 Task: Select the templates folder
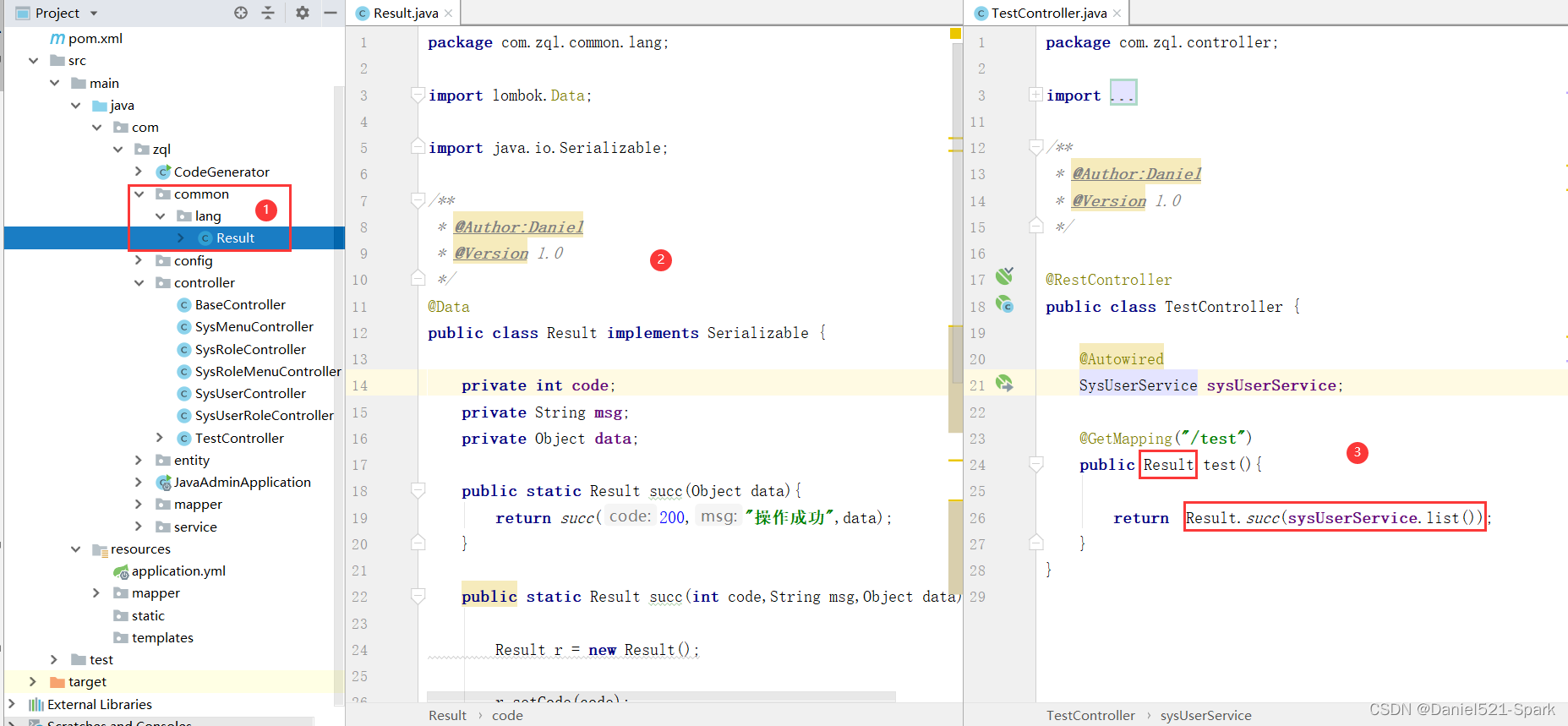click(162, 637)
